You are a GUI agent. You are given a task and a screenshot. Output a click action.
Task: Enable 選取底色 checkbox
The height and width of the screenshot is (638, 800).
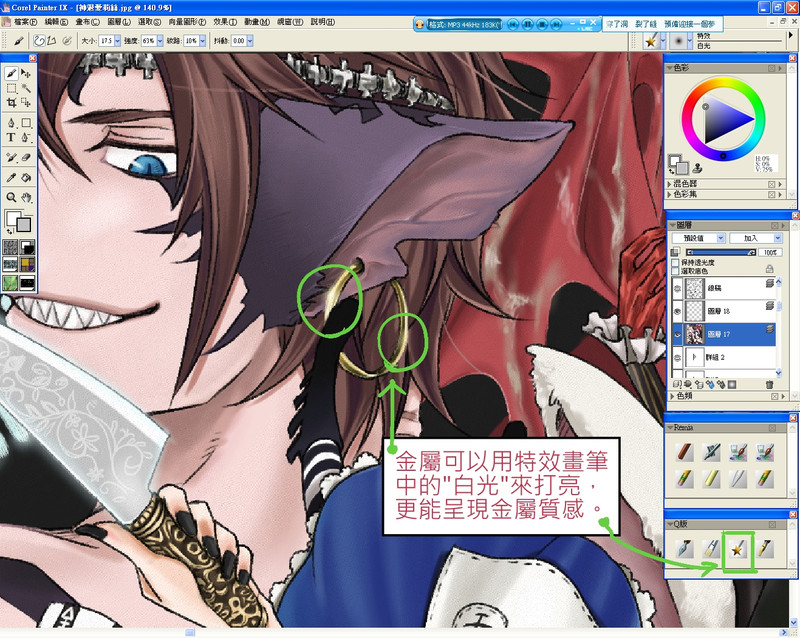(676, 271)
